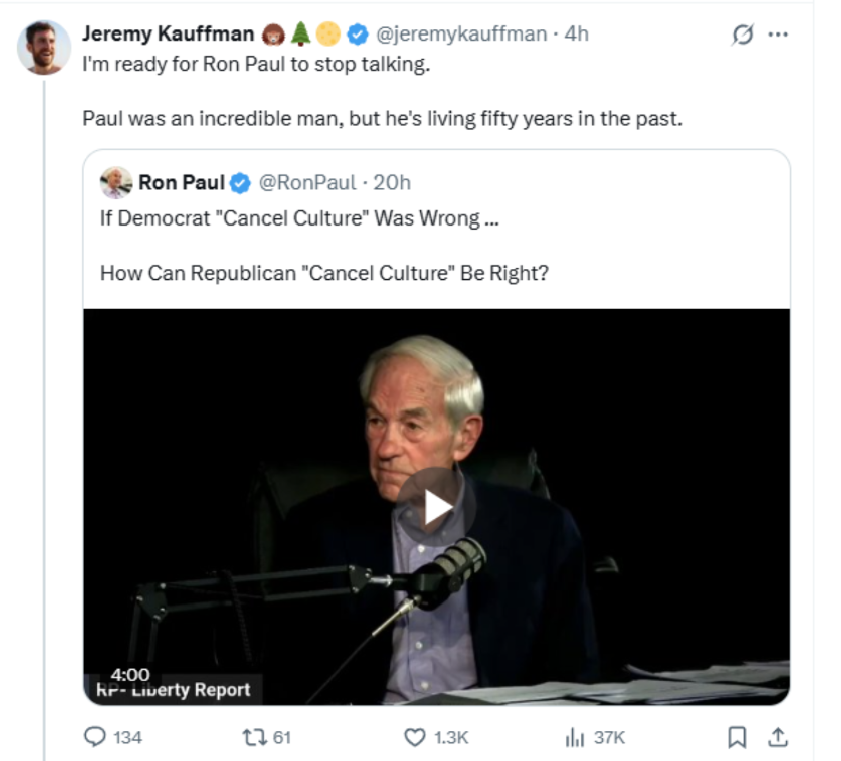841x761 pixels.
Task: Click the @RonPaul handle
Action: point(307,183)
